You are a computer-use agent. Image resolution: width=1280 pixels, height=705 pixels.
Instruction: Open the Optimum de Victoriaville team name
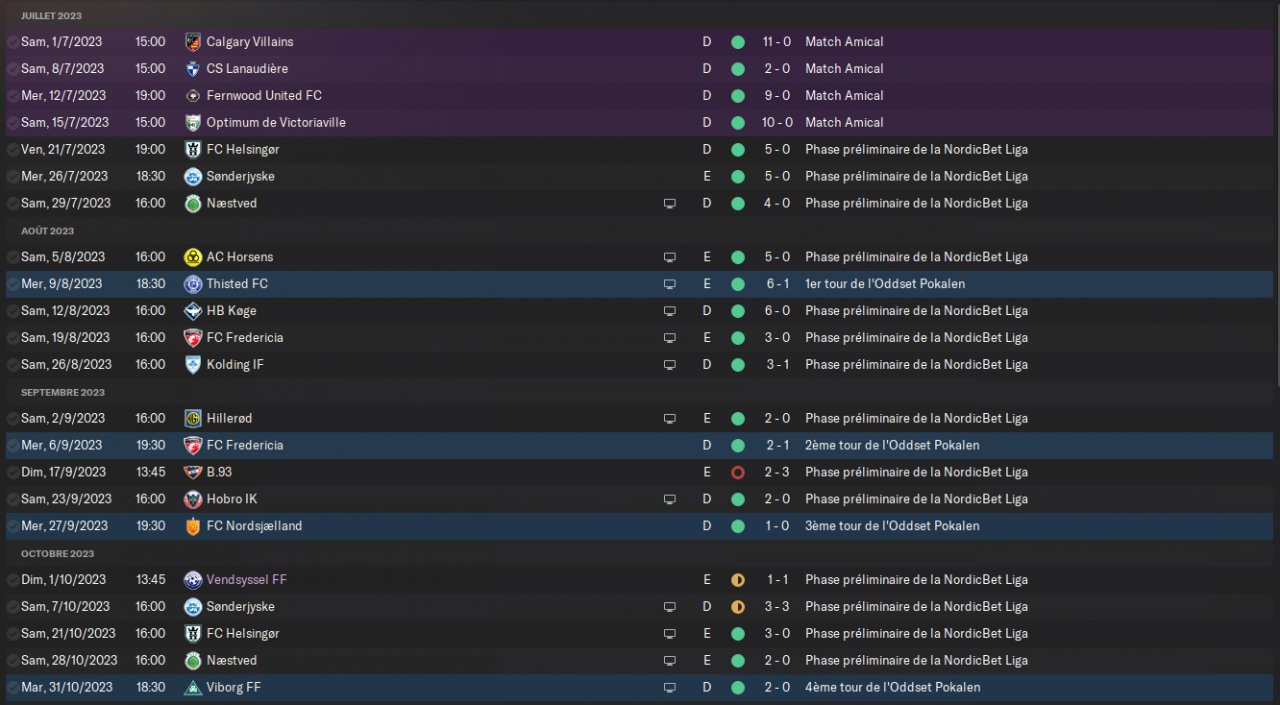(276, 123)
